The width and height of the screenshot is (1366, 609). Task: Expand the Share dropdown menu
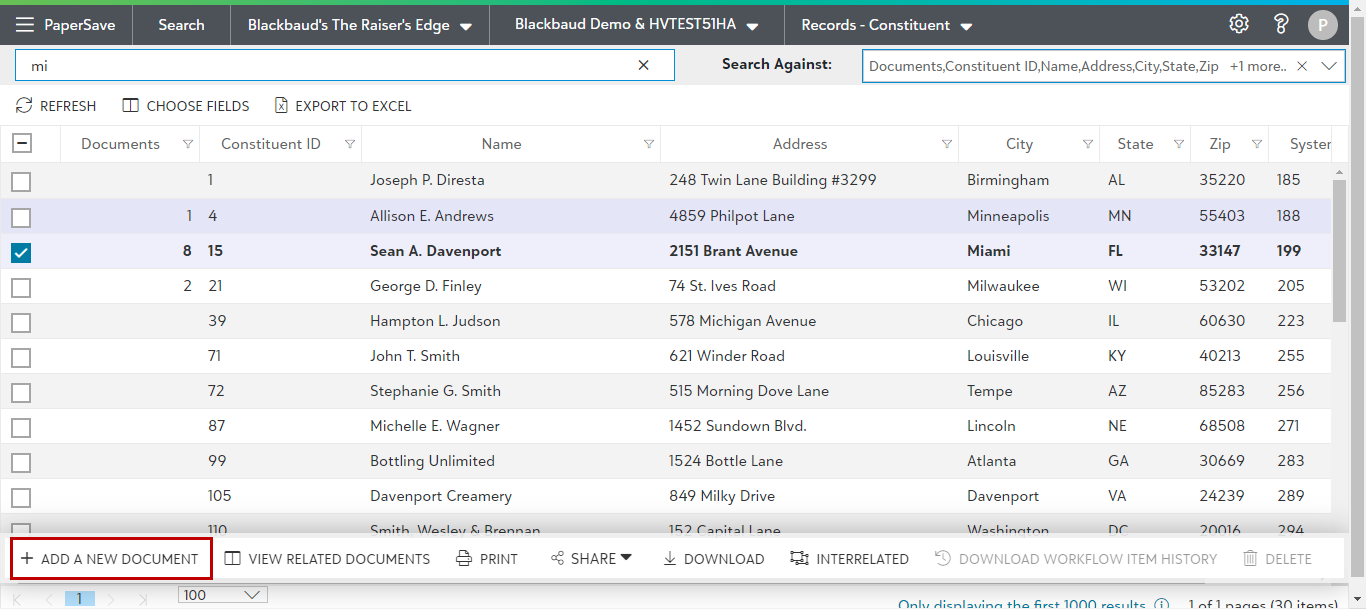pyautogui.click(x=592, y=559)
